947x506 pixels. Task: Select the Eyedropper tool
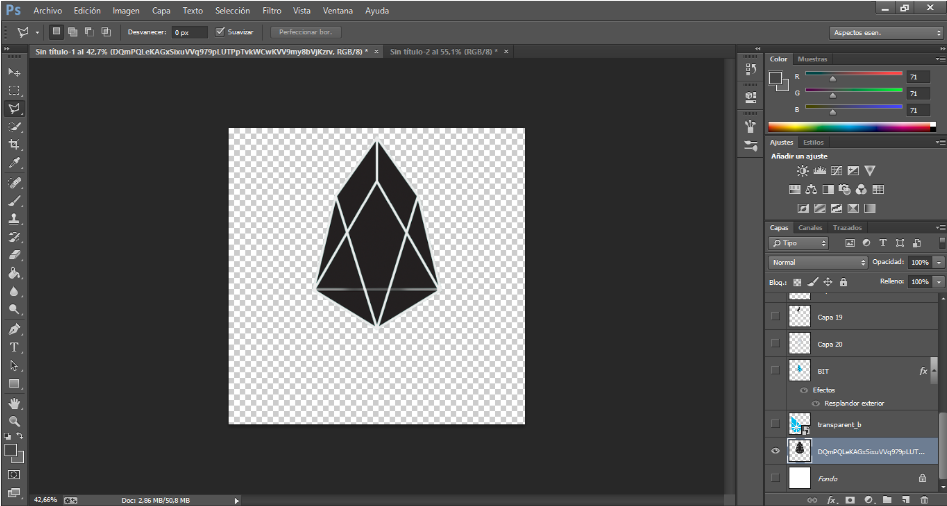pos(14,163)
